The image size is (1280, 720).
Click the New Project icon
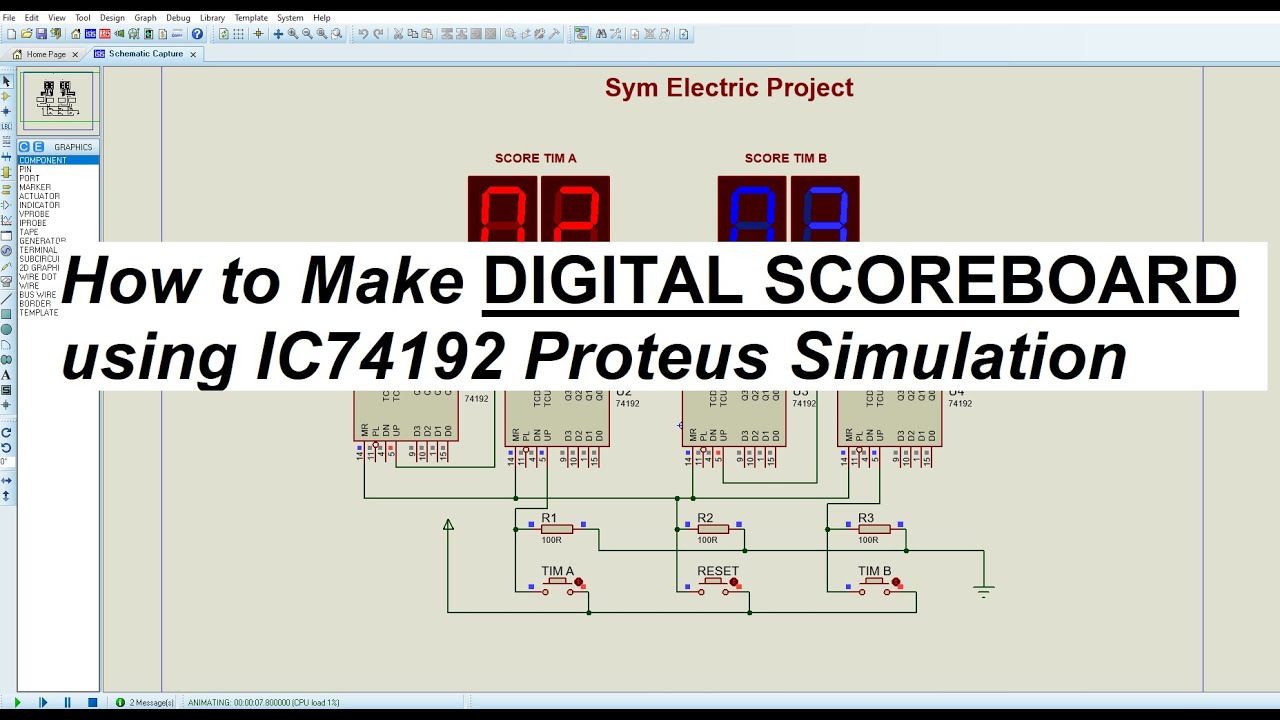tap(11, 34)
